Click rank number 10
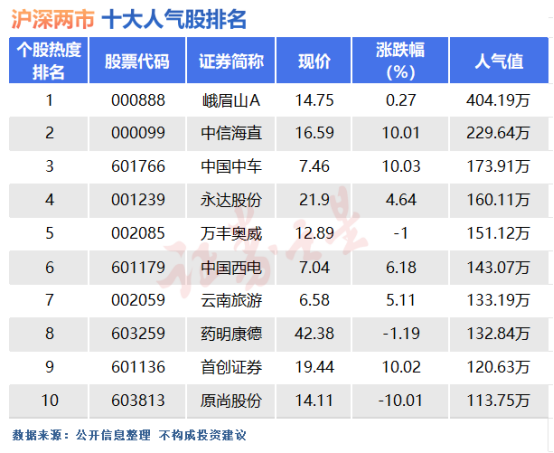 click(x=49, y=401)
